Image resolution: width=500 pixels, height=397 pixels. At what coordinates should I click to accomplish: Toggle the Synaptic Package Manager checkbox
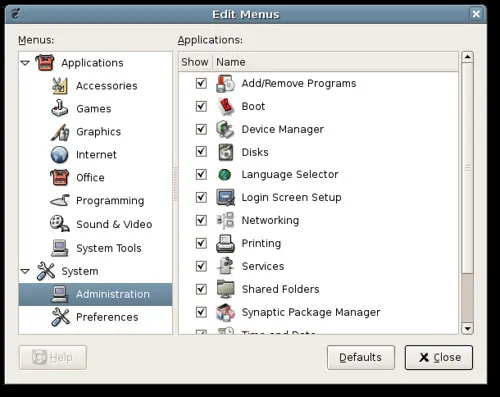pos(201,312)
